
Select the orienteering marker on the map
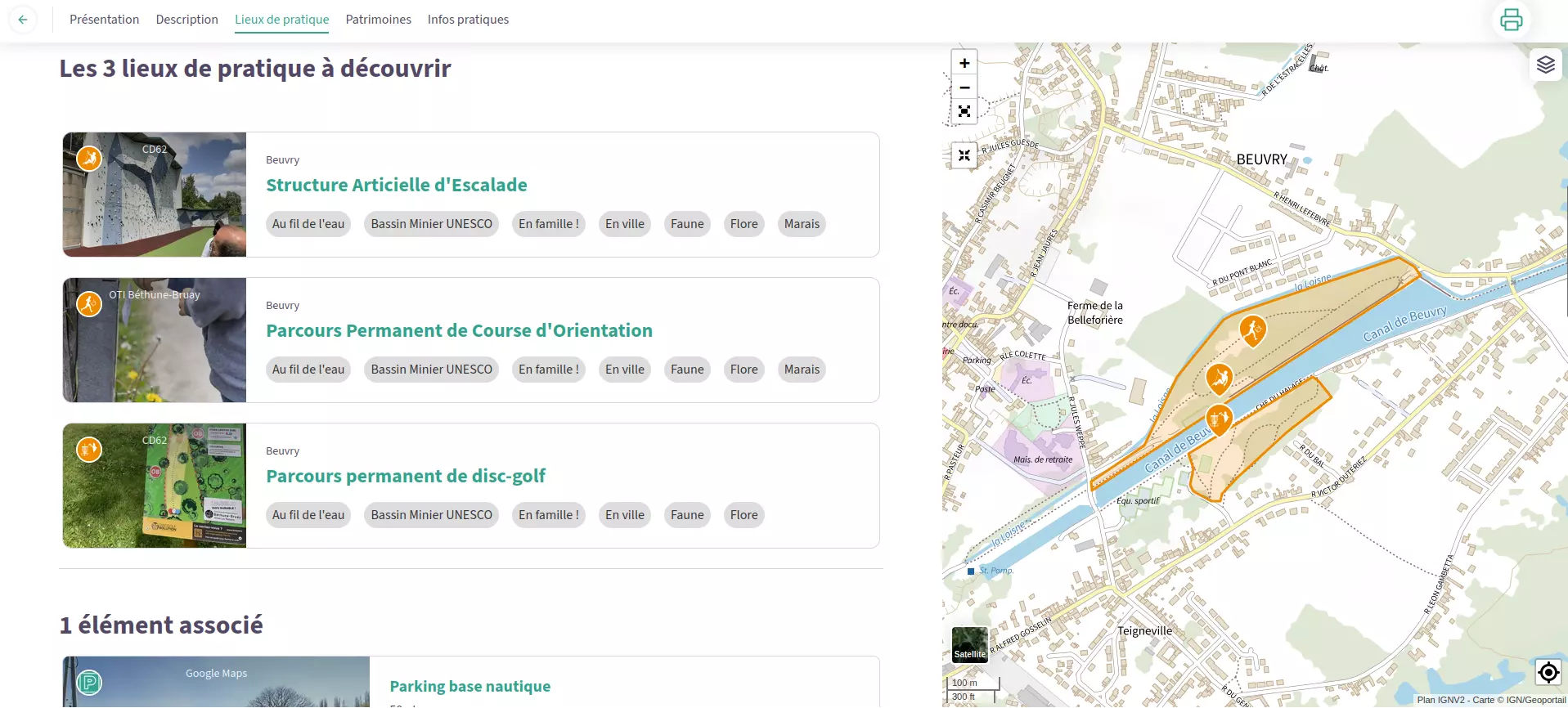(1252, 329)
